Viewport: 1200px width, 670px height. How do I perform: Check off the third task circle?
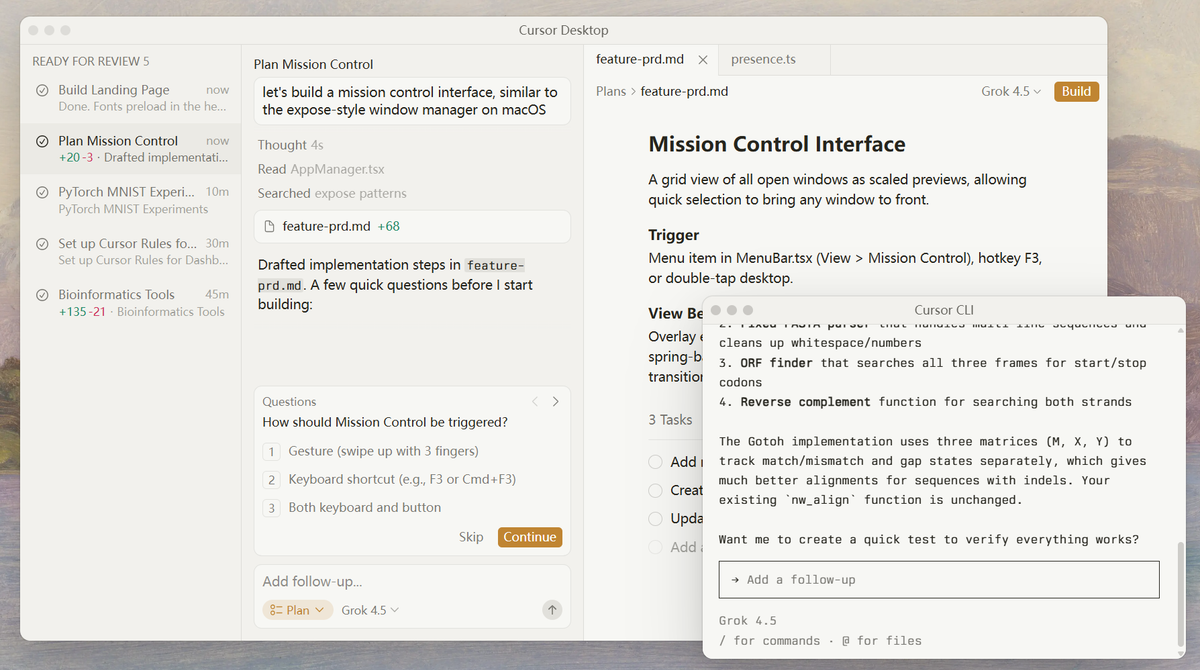coord(655,519)
